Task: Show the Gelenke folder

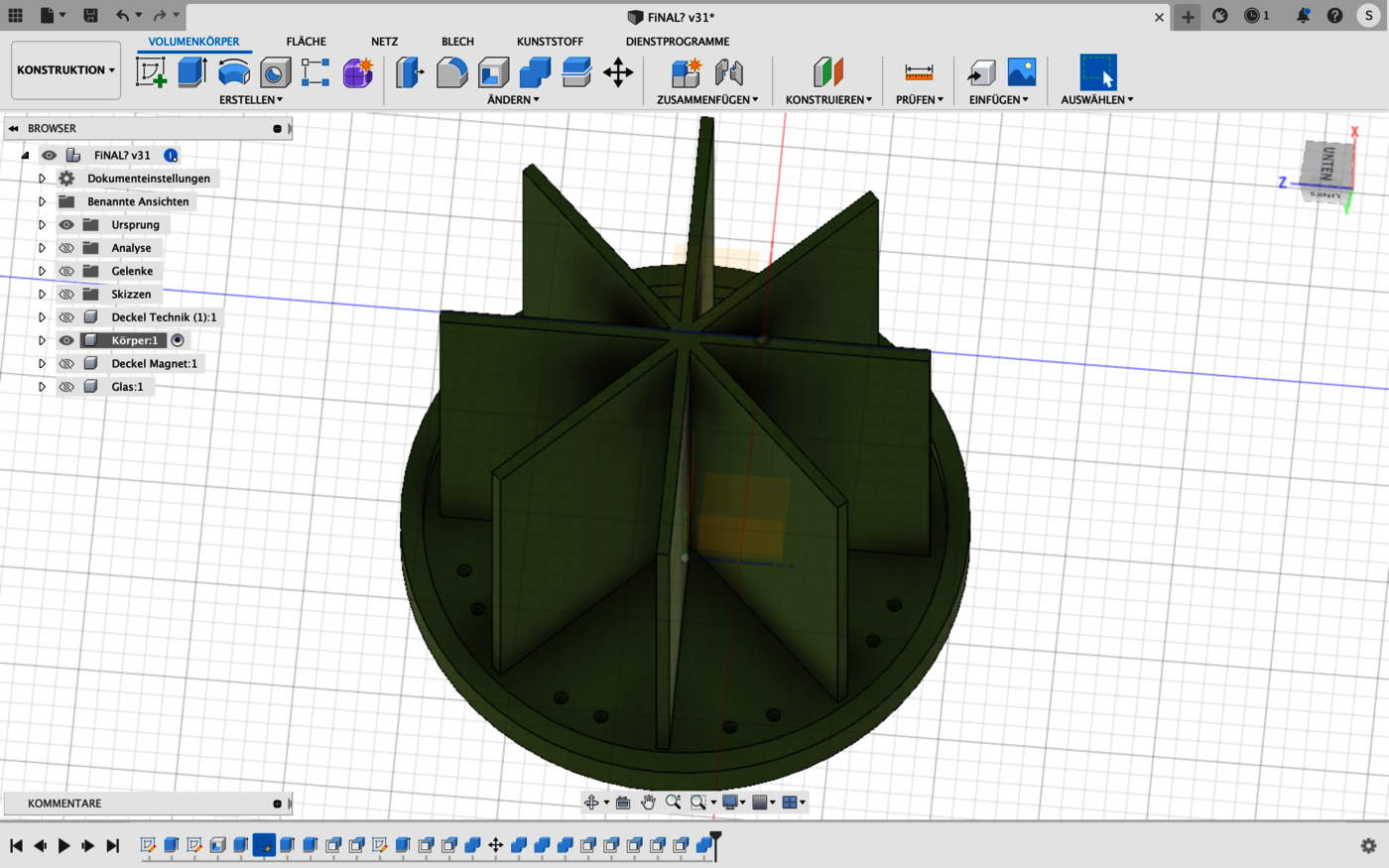Action: click(x=66, y=271)
